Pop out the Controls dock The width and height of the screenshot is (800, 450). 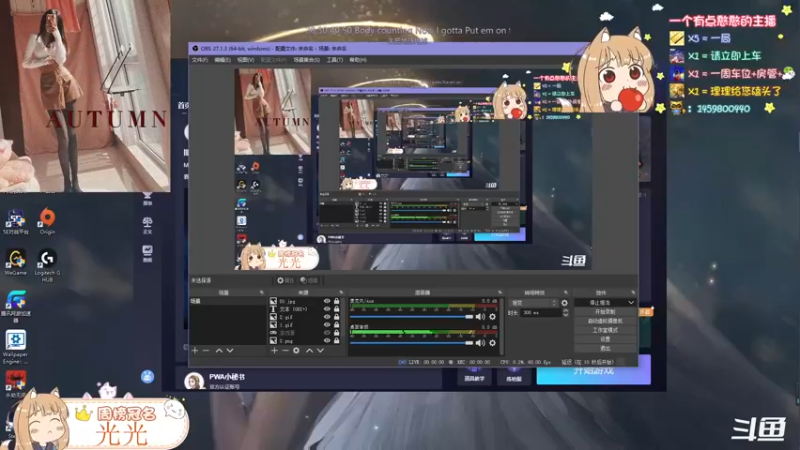(633, 293)
